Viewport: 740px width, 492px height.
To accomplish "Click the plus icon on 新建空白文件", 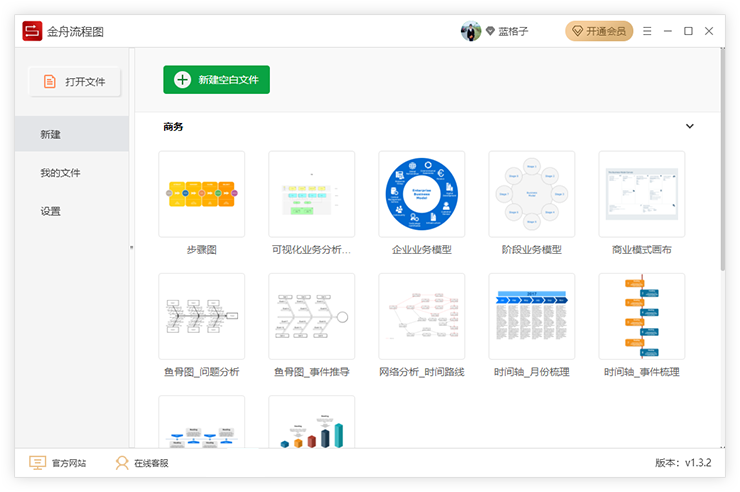I will point(182,80).
